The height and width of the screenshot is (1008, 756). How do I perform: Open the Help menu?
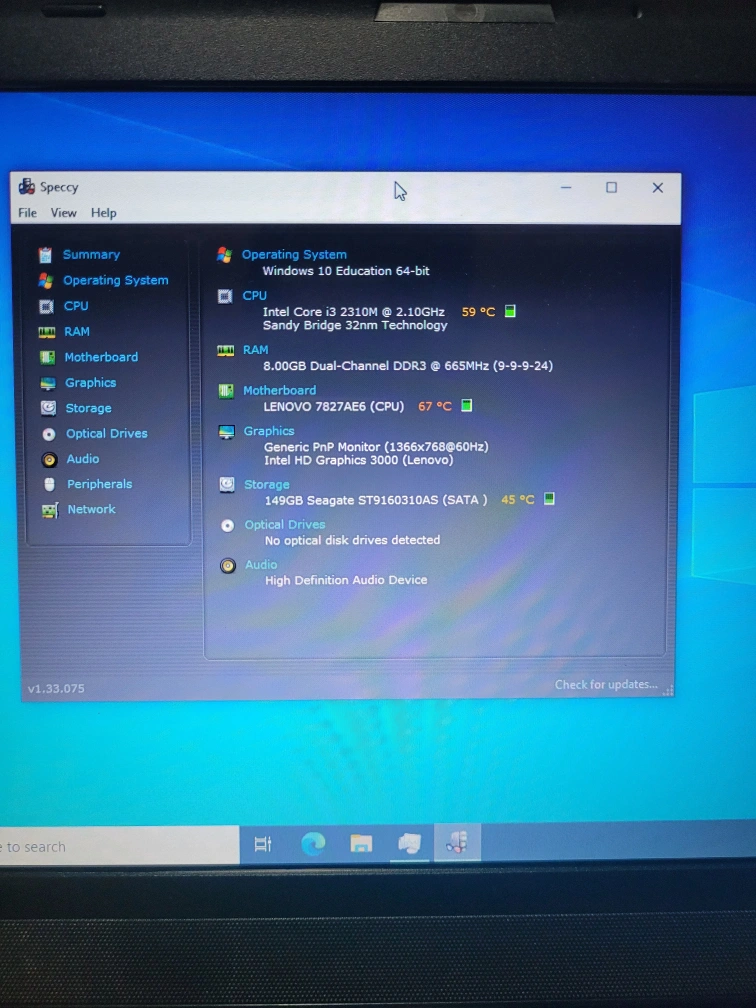[104, 213]
